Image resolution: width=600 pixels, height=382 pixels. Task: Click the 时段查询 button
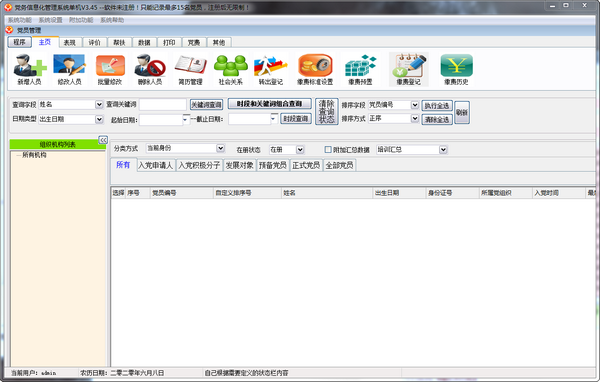tap(296, 119)
